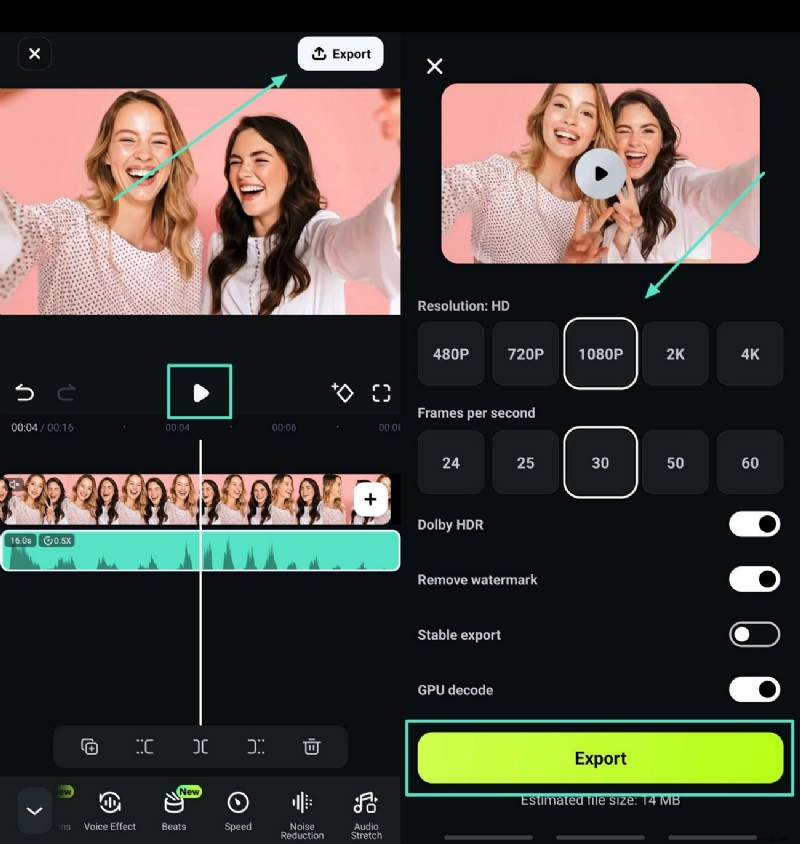The height and width of the screenshot is (844, 800).
Task: Tap the add keyframe diamond icon
Action: pyautogui.click(x=343, y=393)
